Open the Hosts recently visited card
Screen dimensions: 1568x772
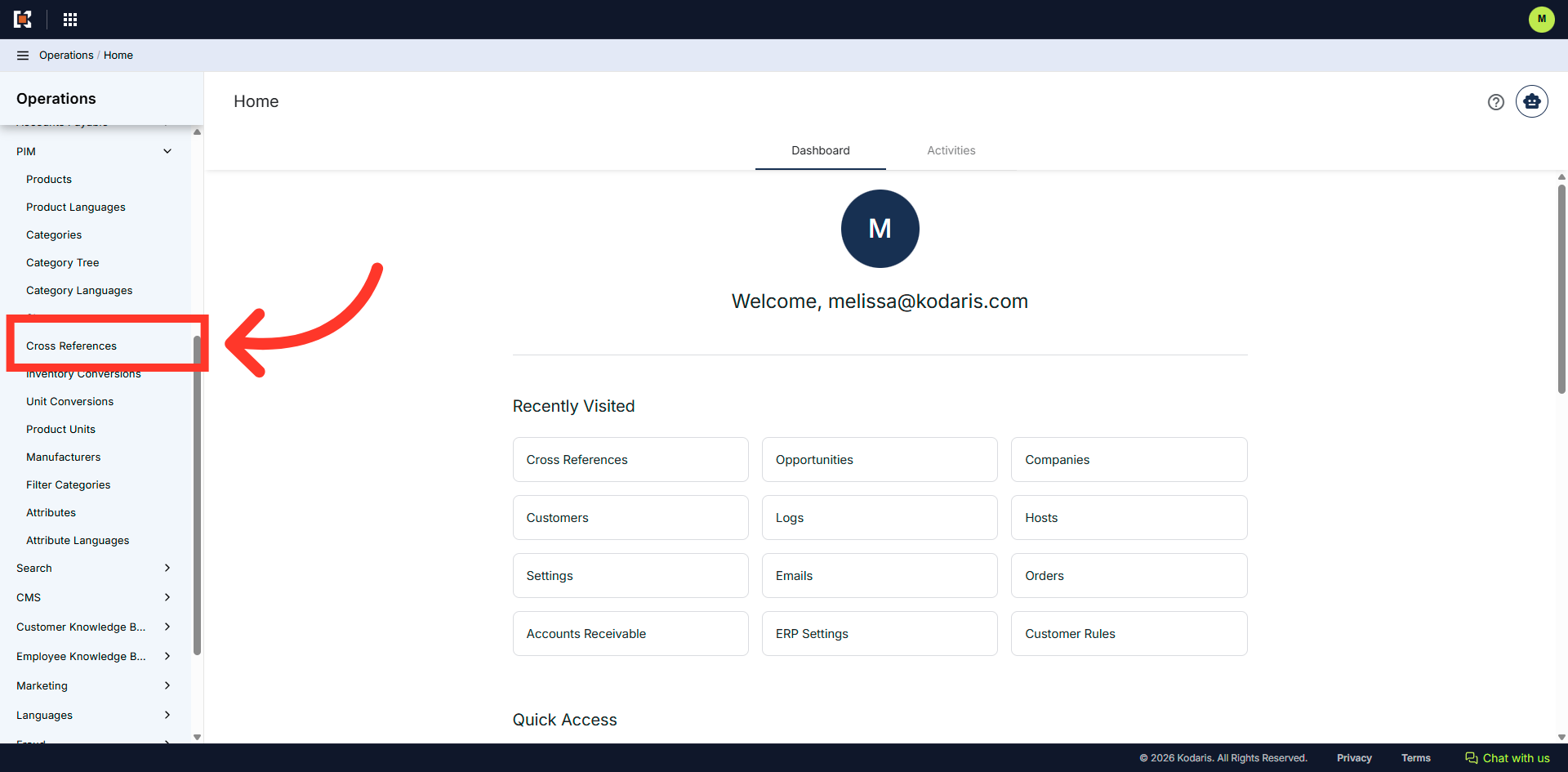[1129, 517]
